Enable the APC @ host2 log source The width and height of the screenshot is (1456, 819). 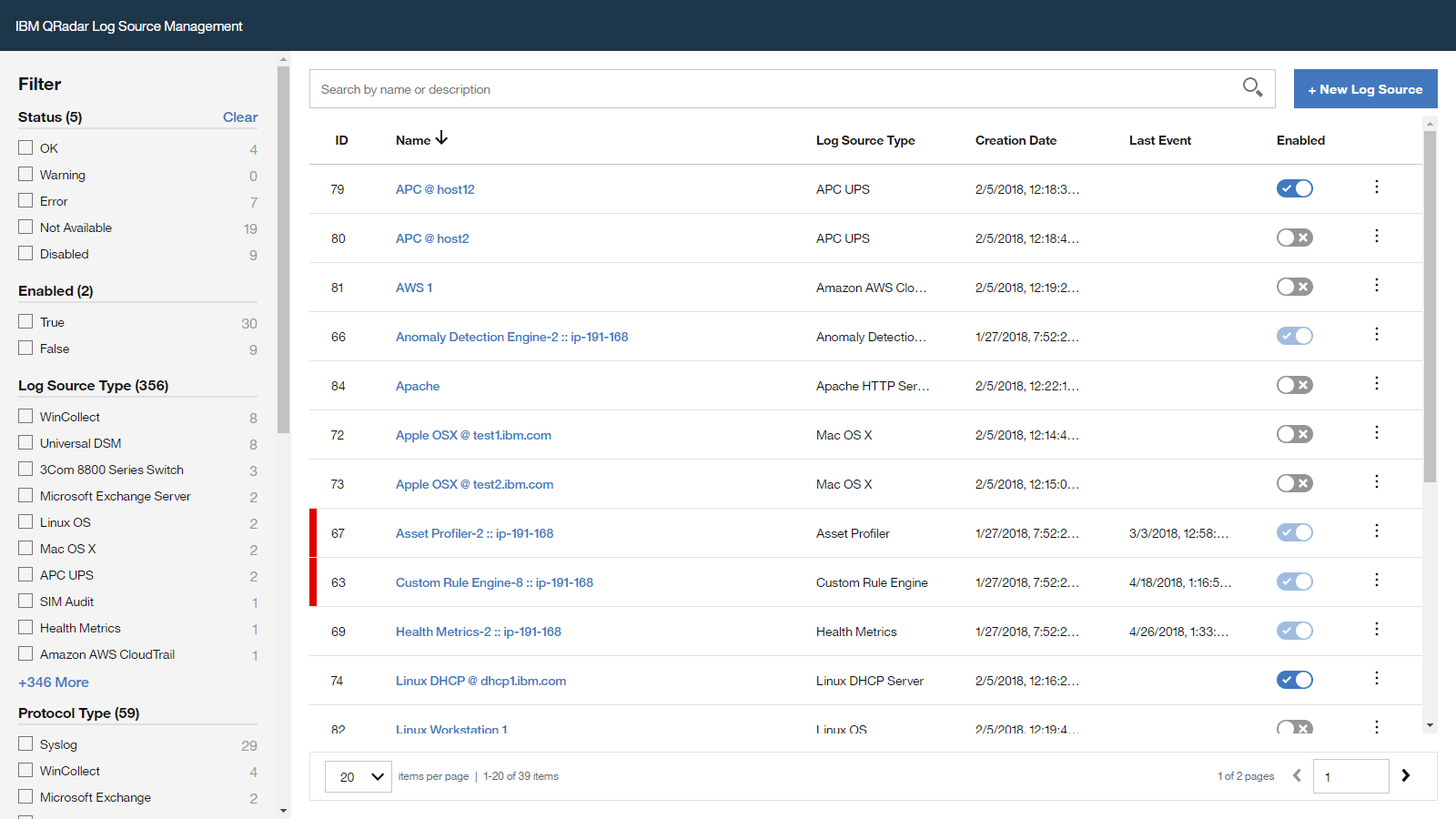click(x=1295, y=238)
